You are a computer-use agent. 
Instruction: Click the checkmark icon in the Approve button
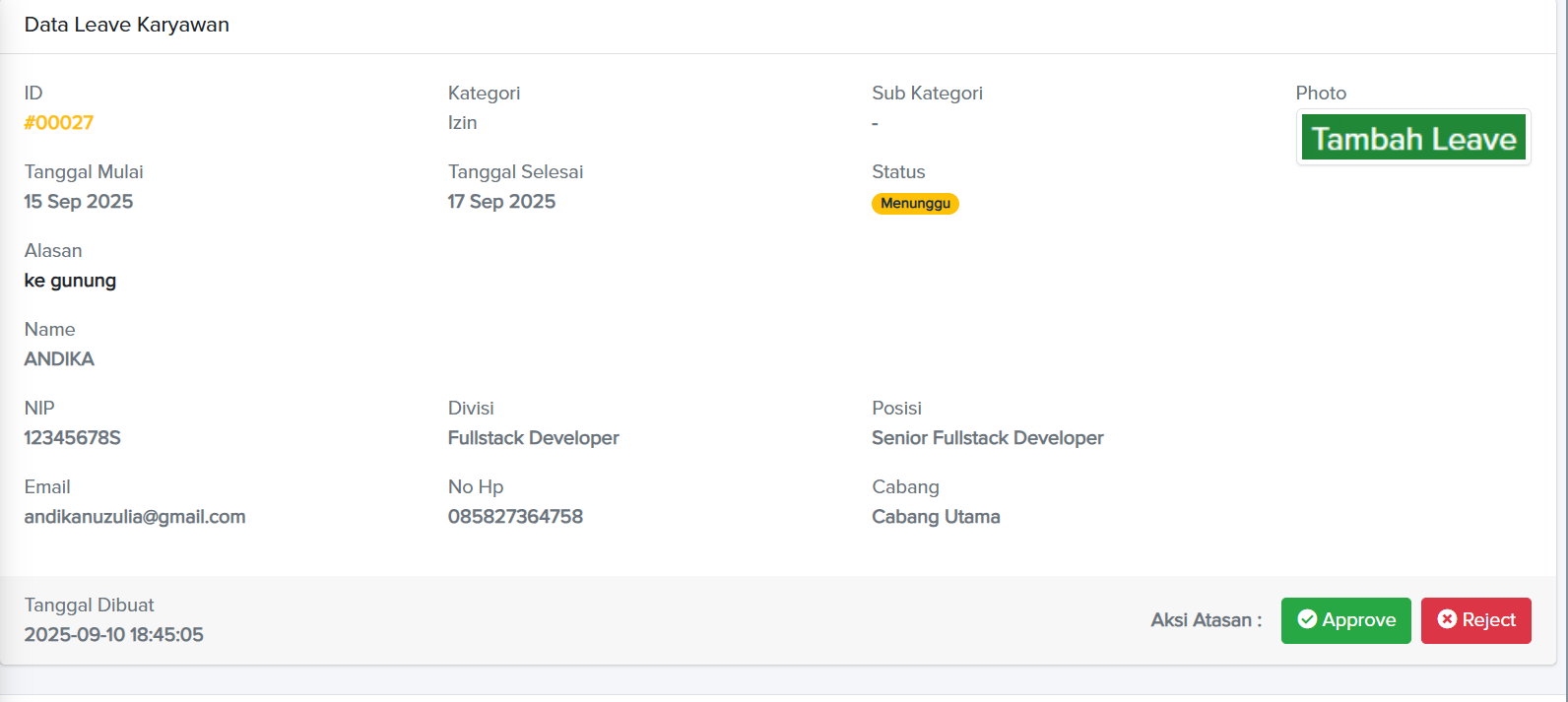1307,619
